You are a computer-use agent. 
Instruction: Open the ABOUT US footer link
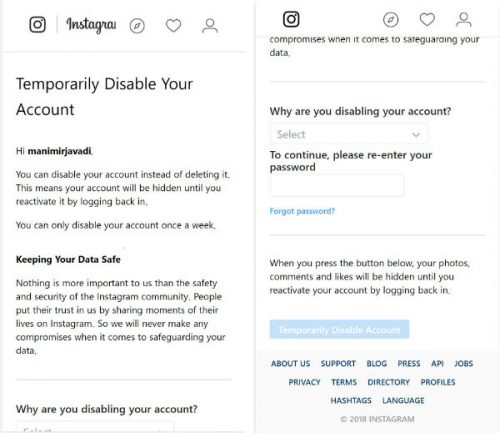(x=290, y=363)
